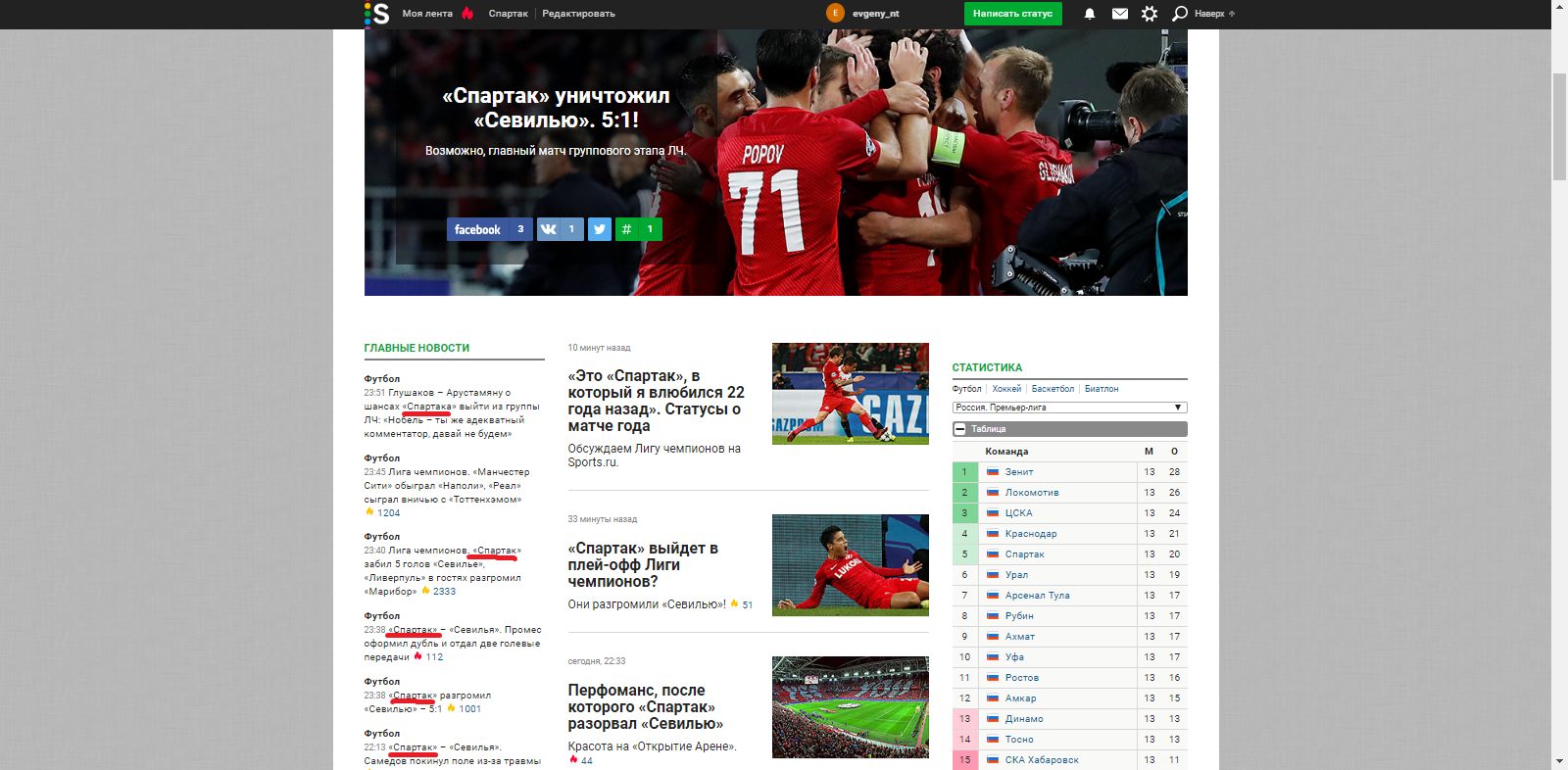Open the Россия. Премьер-лига league dropdown

[x=1070, y=408]
